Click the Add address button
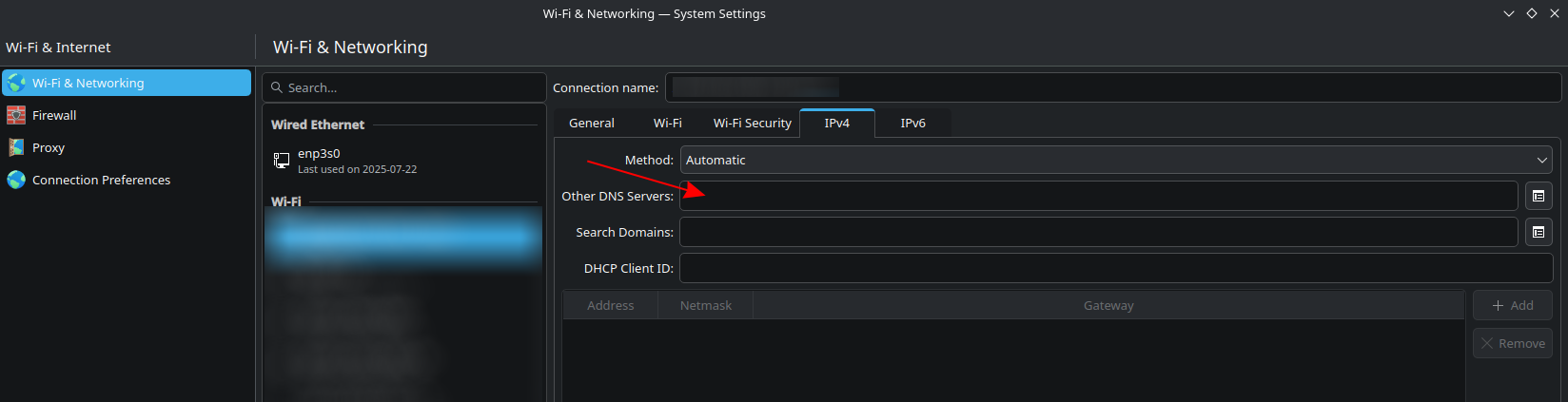Screen dimensions: 1568x402 pyautogui.click(x=1512, y=305)
